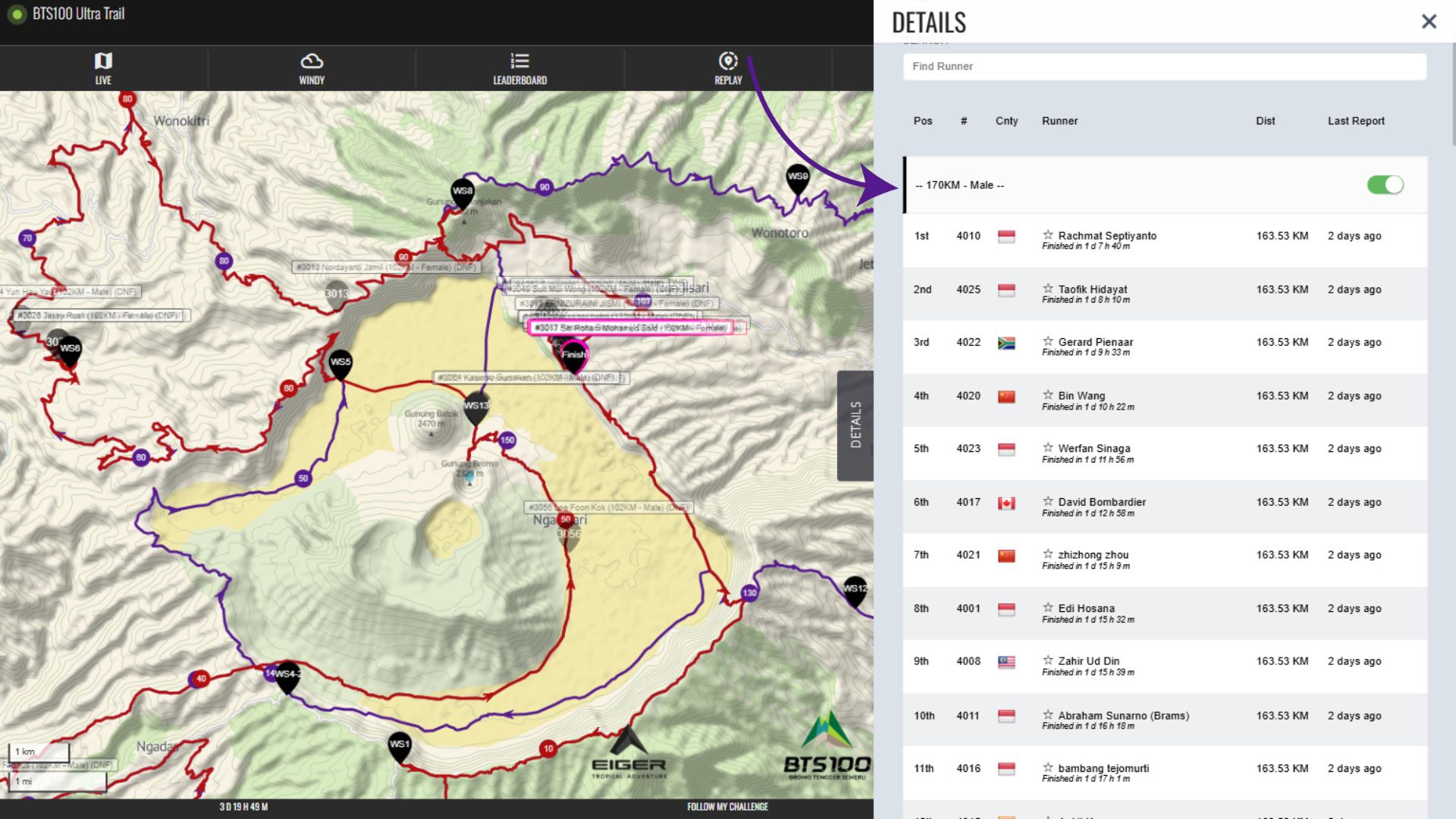Click the WS9 waypoint marker
This screenshot has height=819, width=1456.
tap(797, 179)
